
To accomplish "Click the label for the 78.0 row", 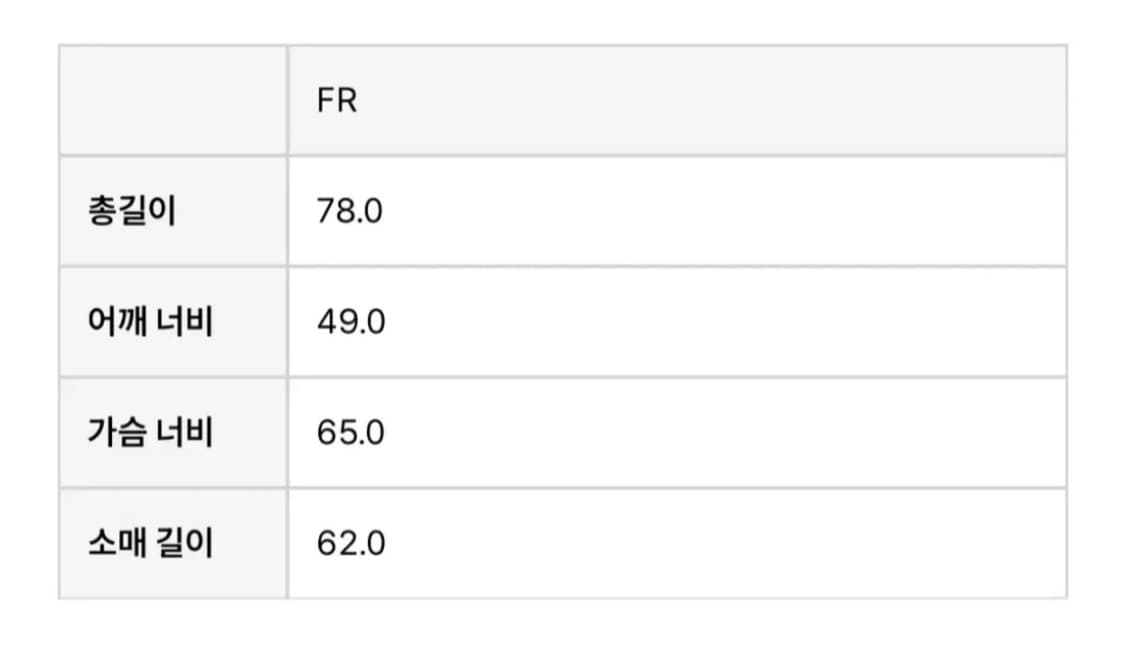I will [x=132, y=212].
